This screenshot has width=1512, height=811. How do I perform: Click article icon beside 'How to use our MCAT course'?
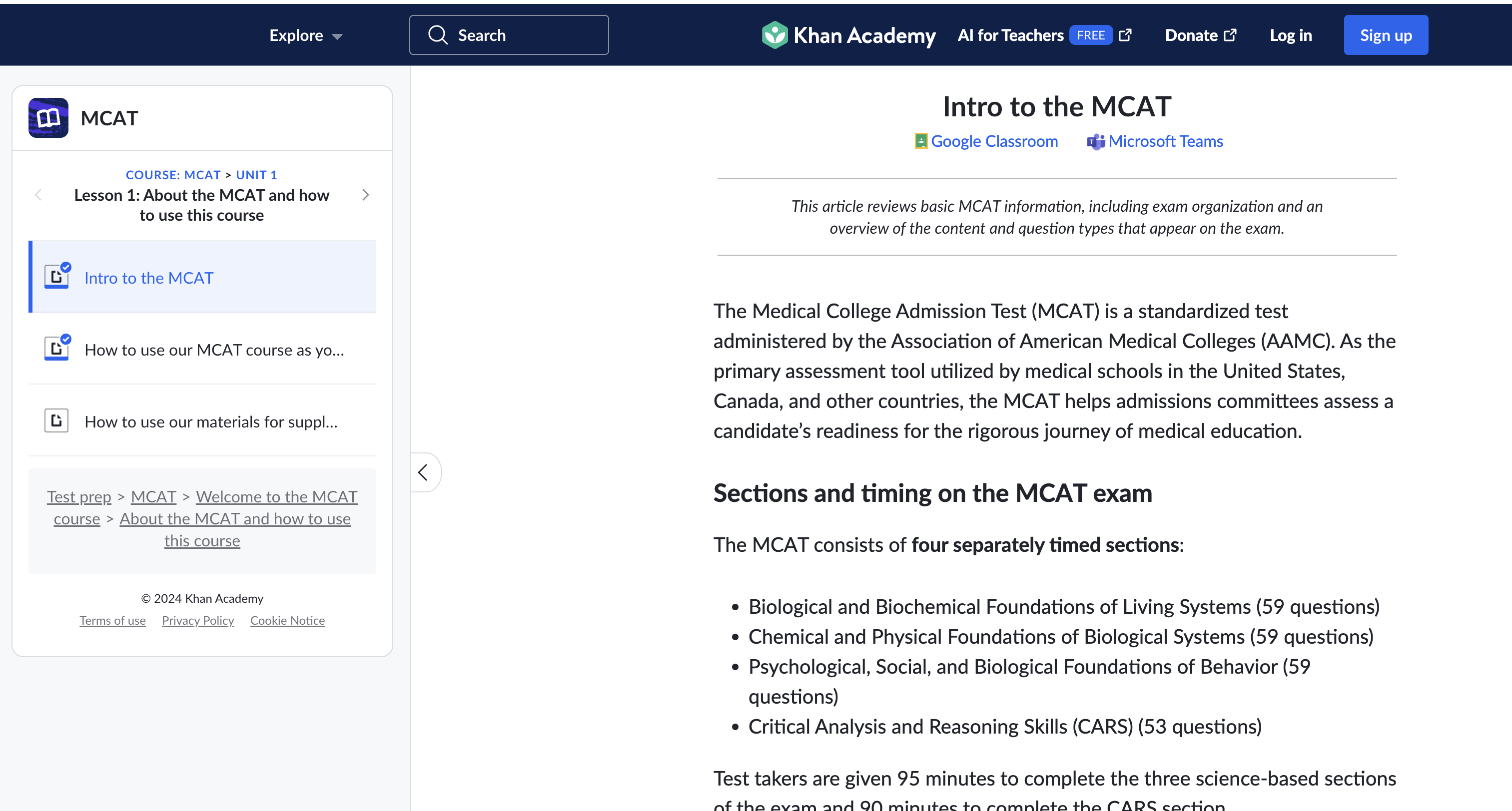[56, 349]
